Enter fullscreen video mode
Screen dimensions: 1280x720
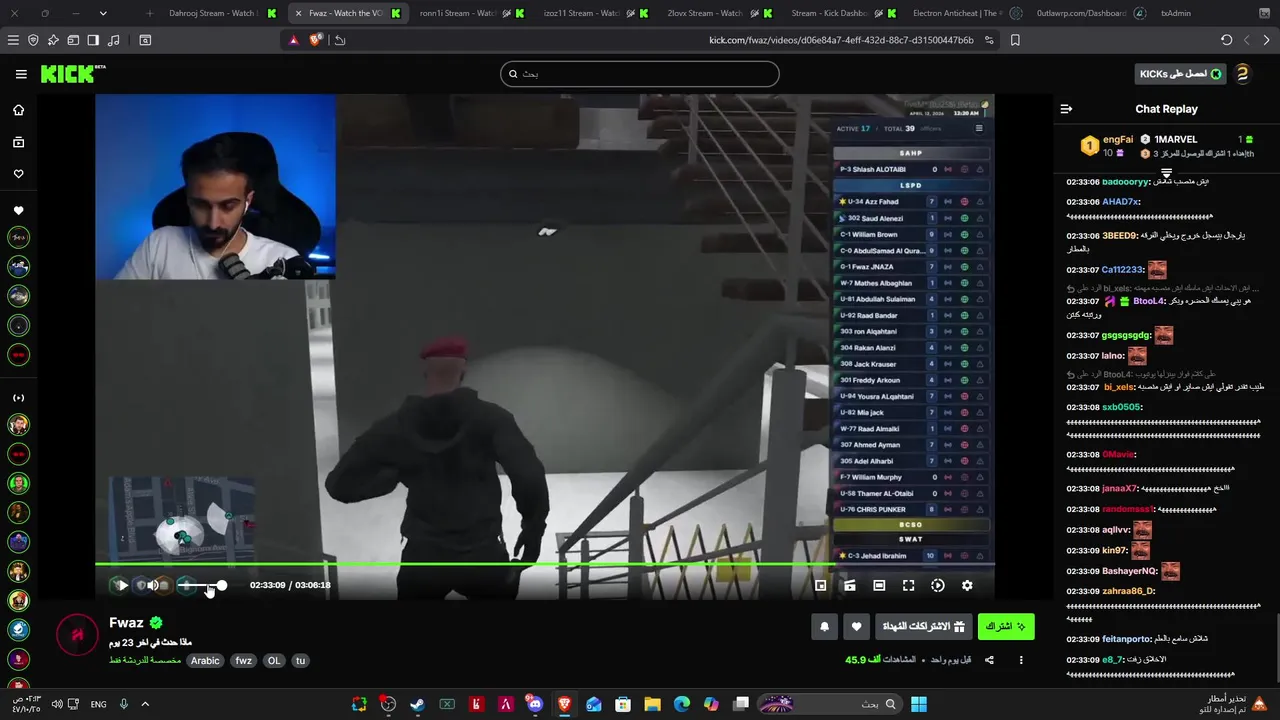point(908,586)
